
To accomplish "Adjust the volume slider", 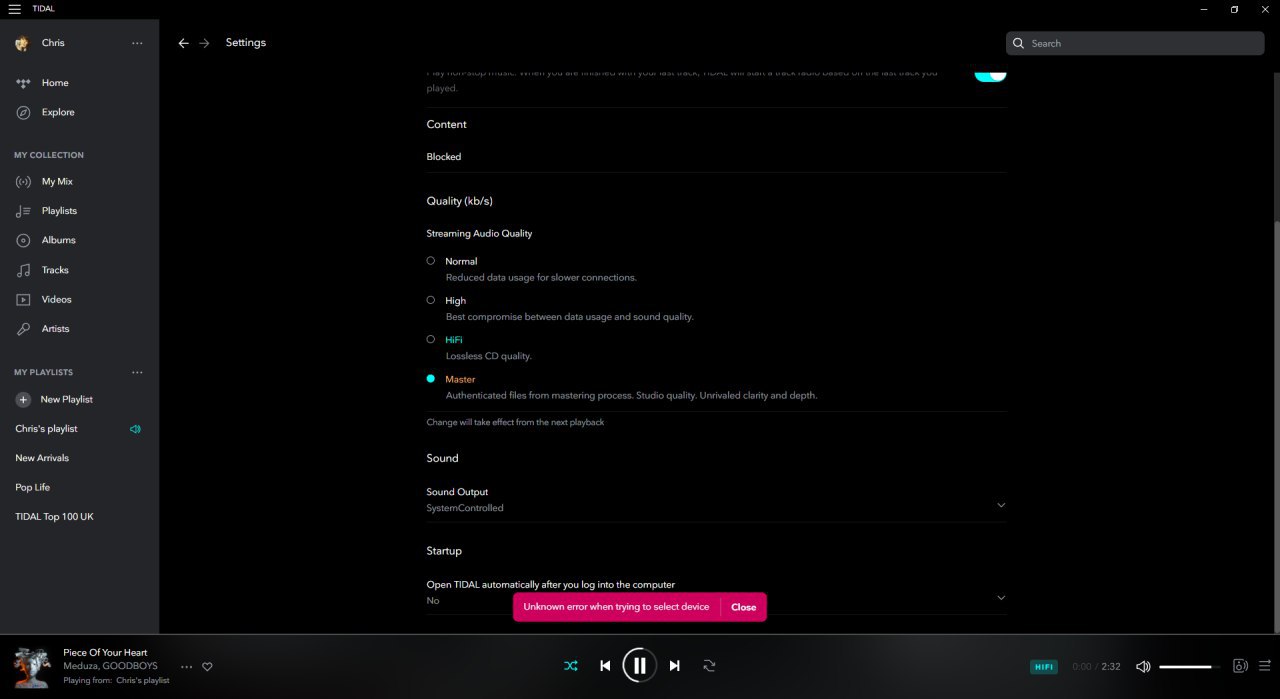I will (x=1190, y=666).
